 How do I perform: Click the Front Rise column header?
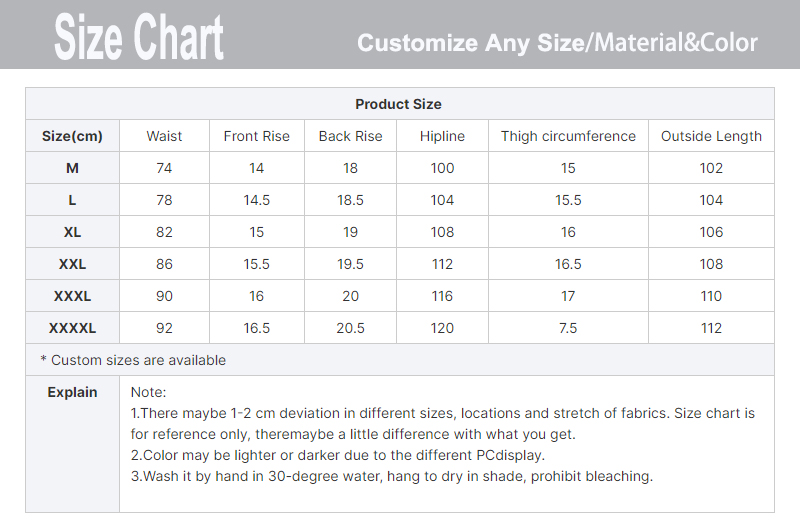257,136
